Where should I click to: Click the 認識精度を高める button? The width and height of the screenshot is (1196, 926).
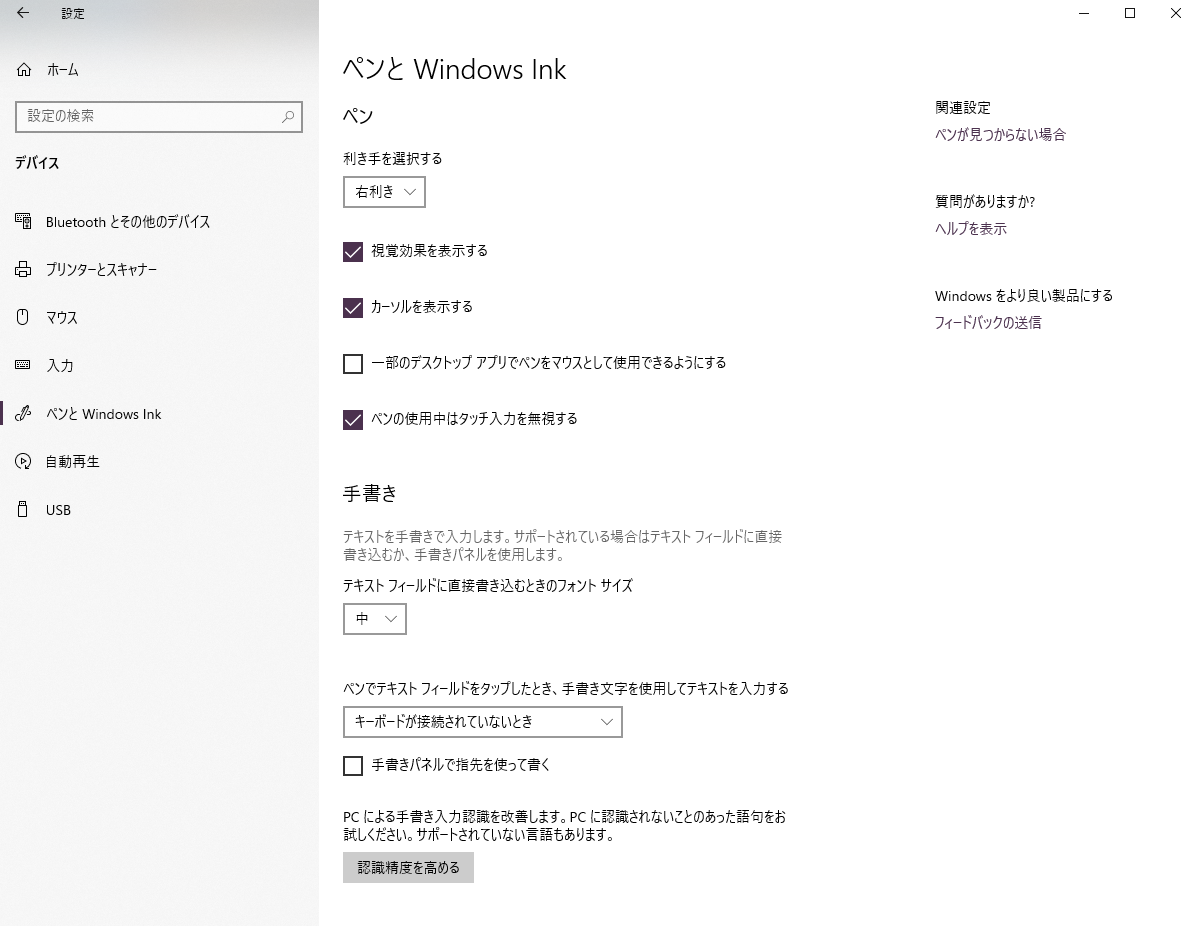(x=408, y=868)
